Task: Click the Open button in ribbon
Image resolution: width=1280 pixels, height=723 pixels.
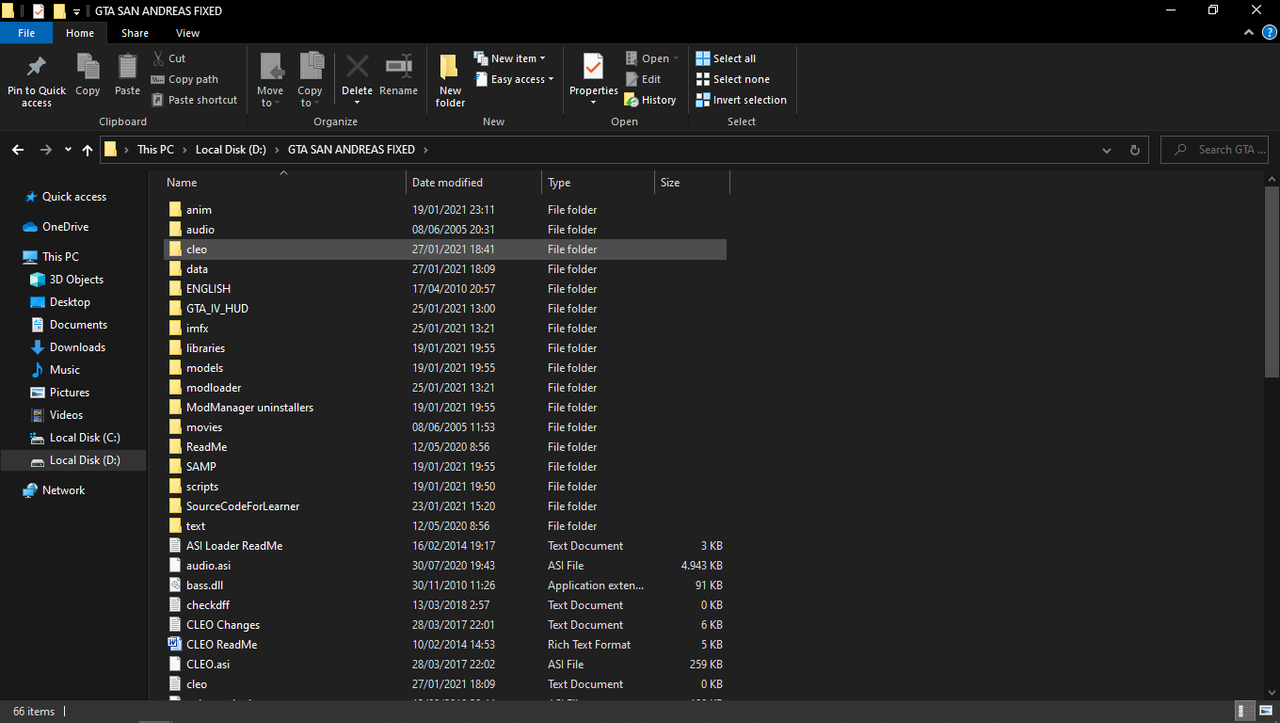Action: 652,58
